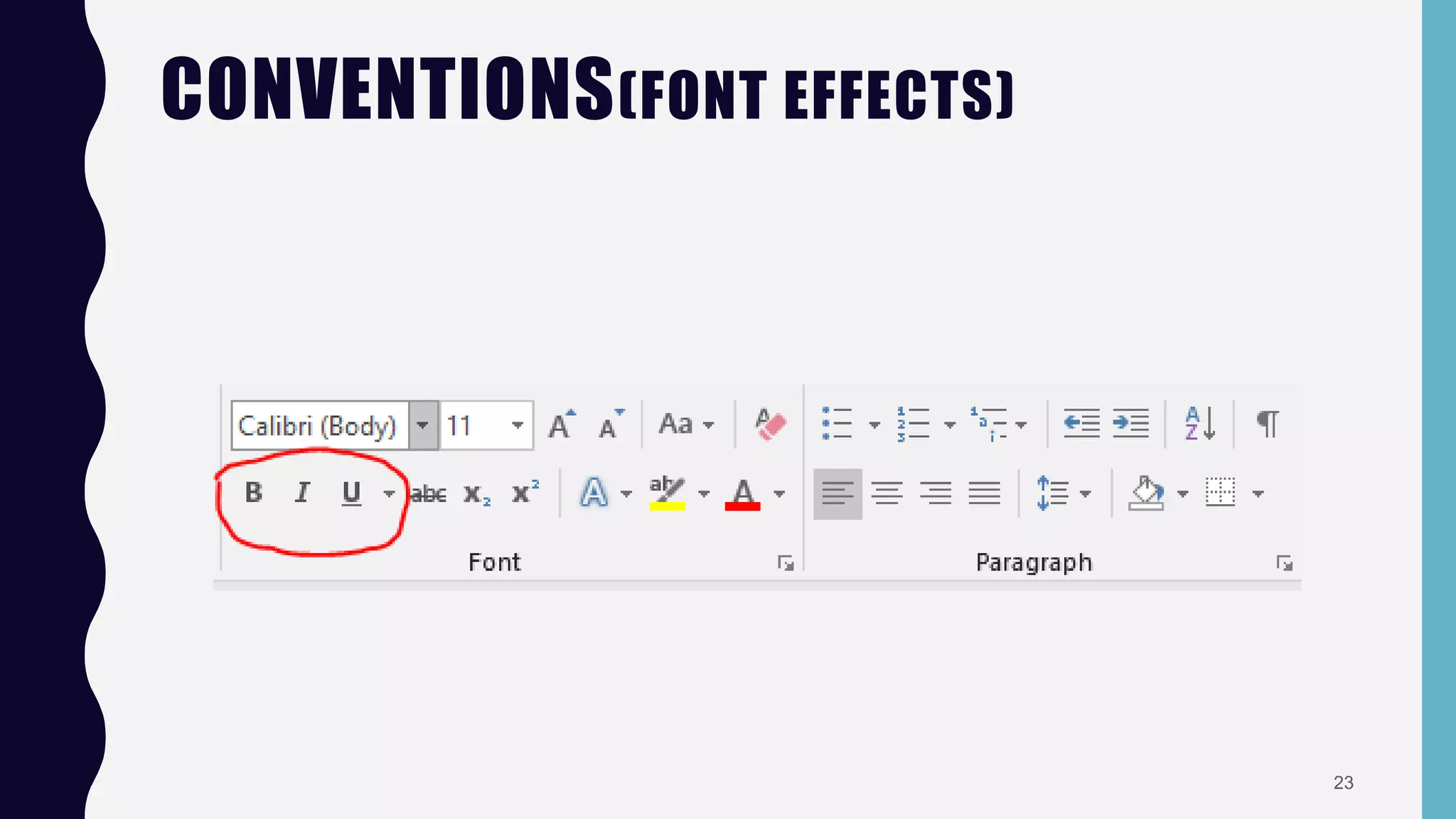Apply Text Effects blue A icon
Image resolution: width=1456 pixels, height=819 pixels.
[x=594, y=493]
